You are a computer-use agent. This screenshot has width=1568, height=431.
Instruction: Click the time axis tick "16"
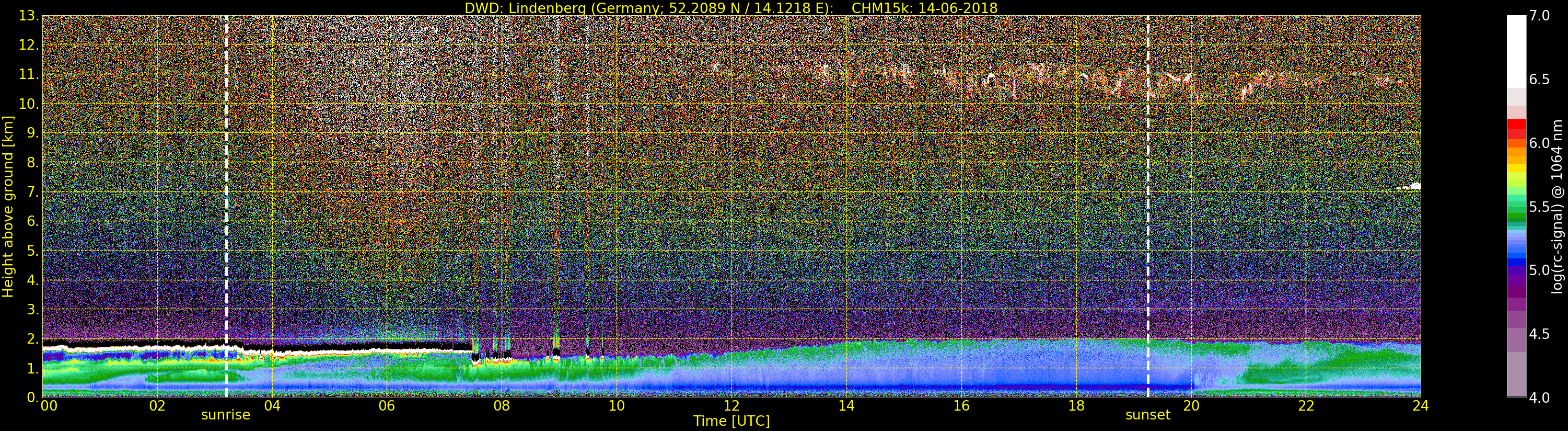[x=961, y=405]
